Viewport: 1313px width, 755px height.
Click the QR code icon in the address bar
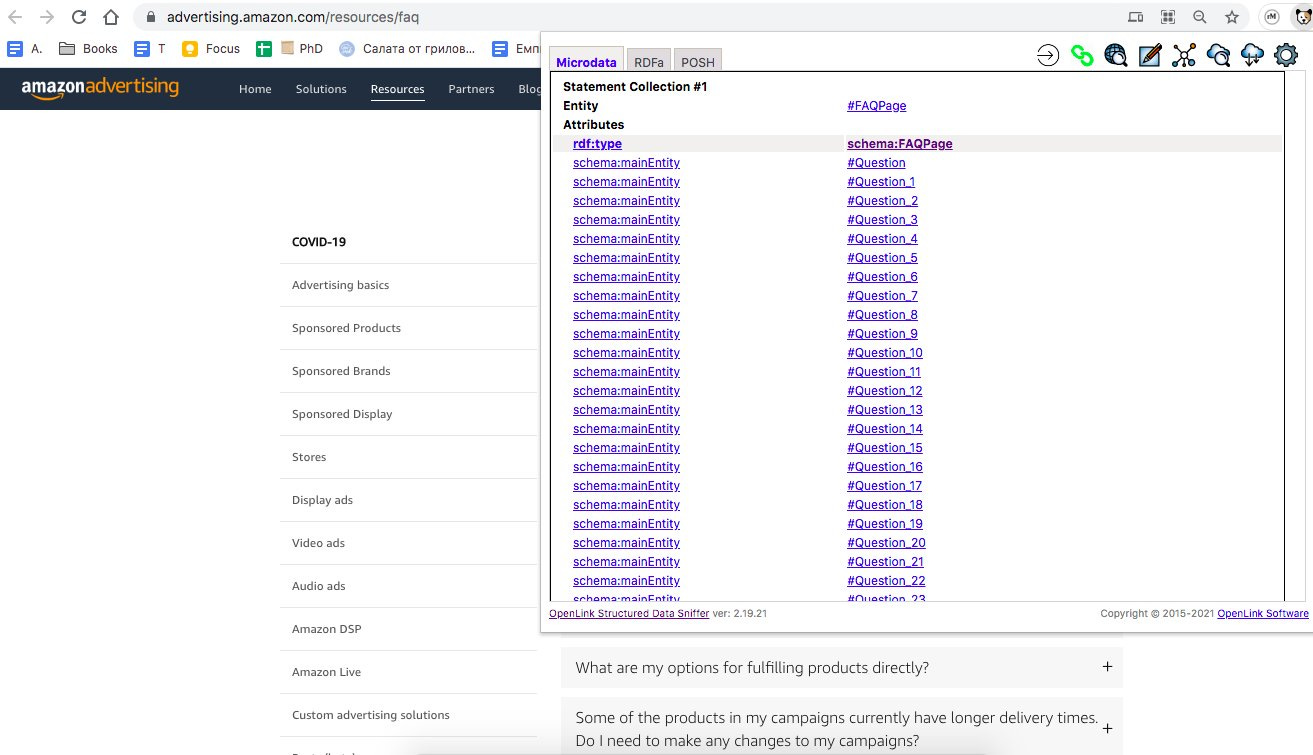pyautogui.click(x=1167, y=17)
